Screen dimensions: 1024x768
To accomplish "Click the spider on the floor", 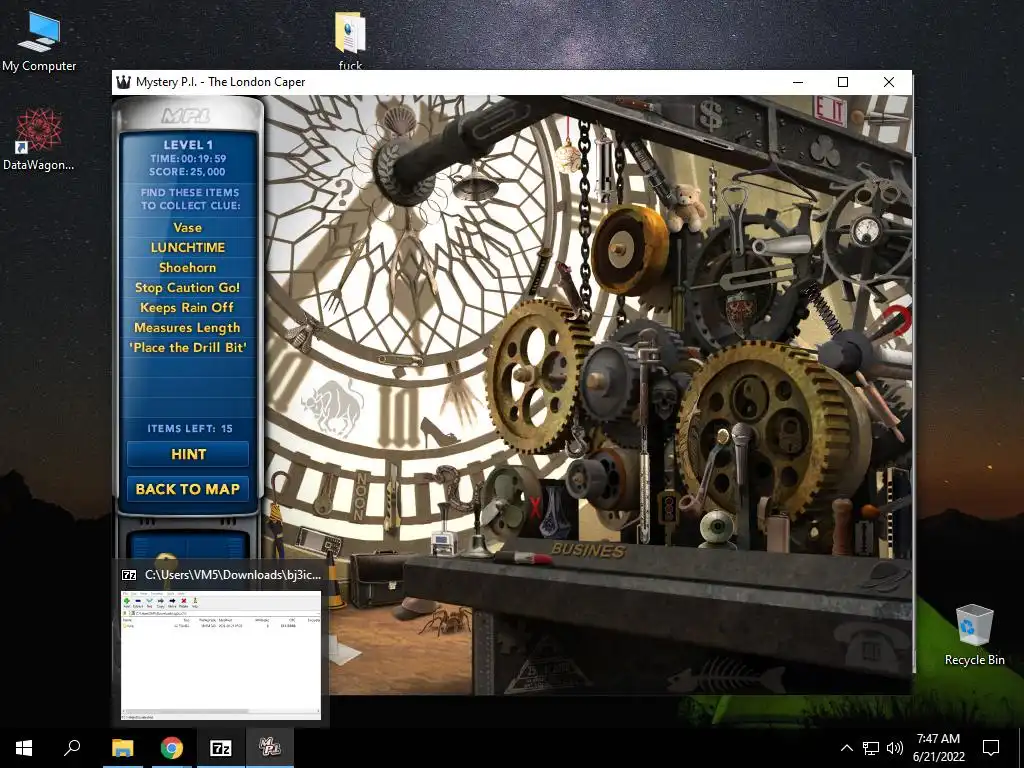I will (x=448, y=620).
